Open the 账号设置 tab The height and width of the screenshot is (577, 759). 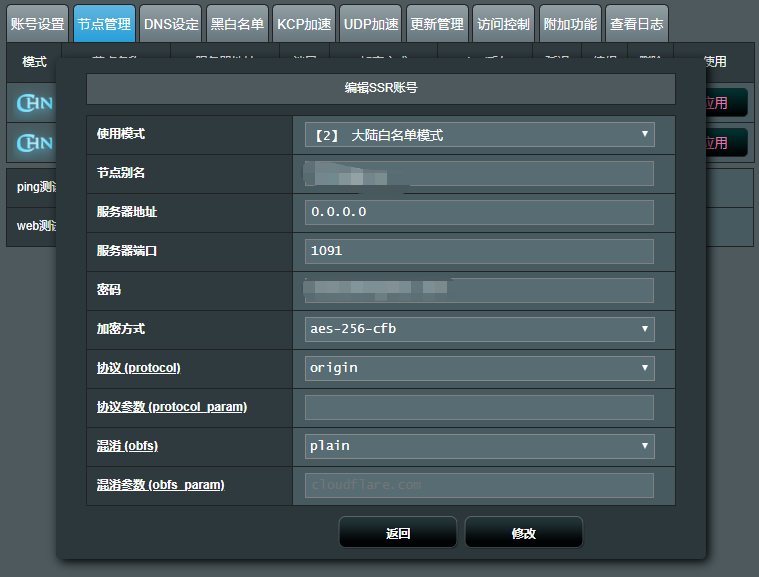(x=37, y=24)
